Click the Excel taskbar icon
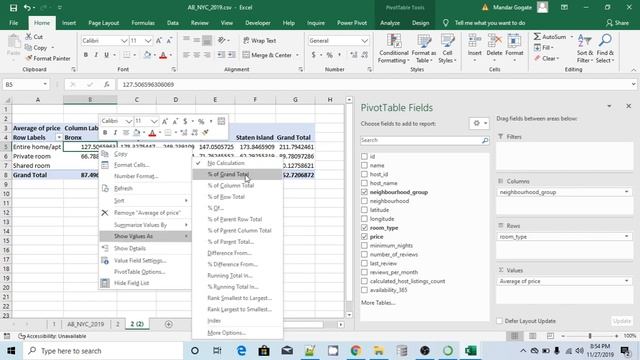This screenshot has width=640, height=360. (x=470, y=351)
